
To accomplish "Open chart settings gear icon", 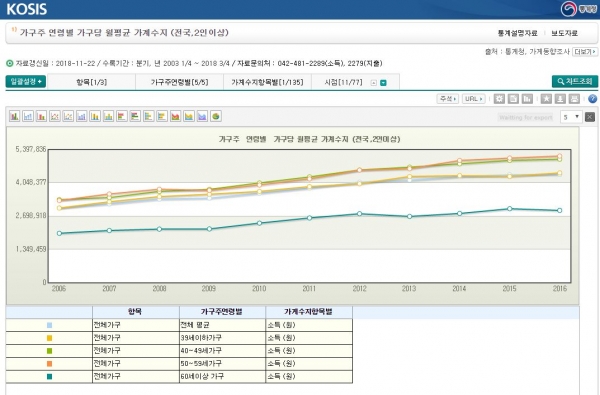I will tap(499, 99).
